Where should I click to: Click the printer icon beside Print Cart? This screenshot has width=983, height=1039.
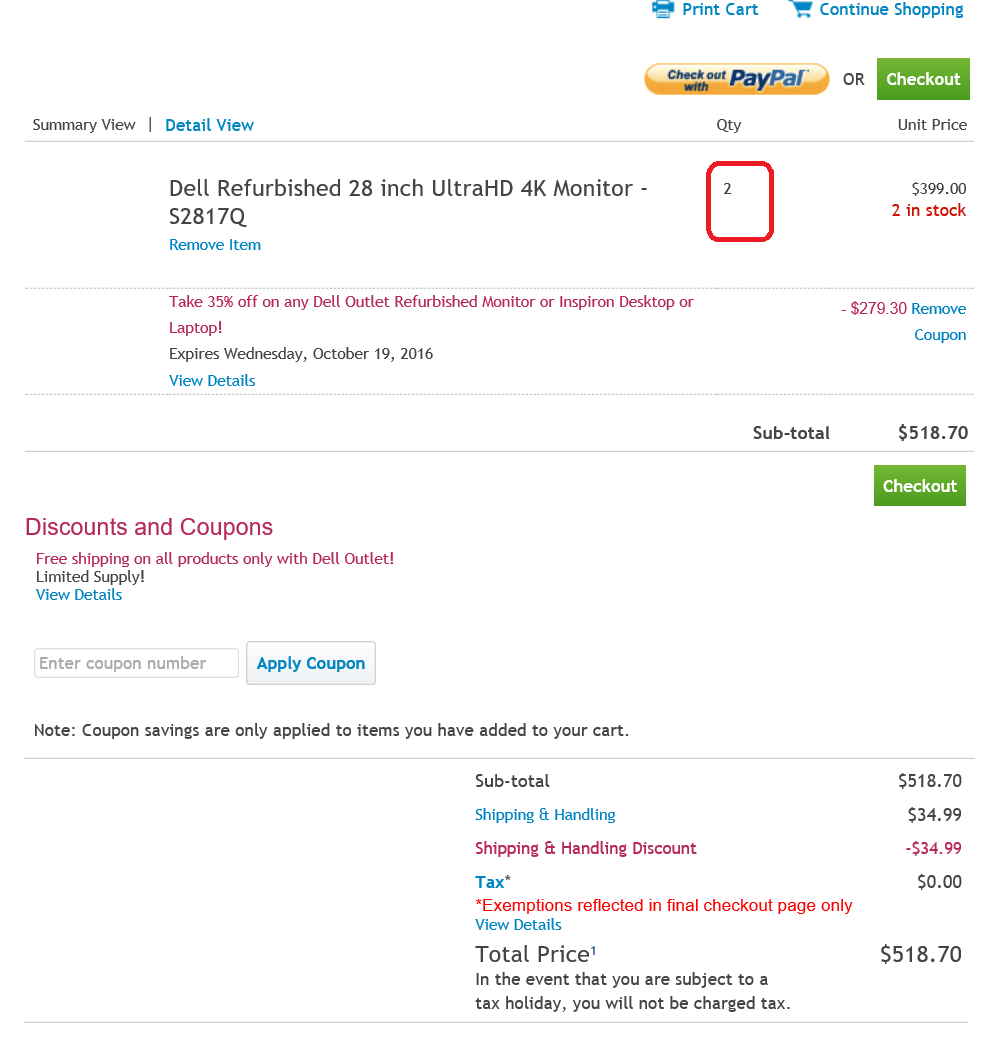663,9
